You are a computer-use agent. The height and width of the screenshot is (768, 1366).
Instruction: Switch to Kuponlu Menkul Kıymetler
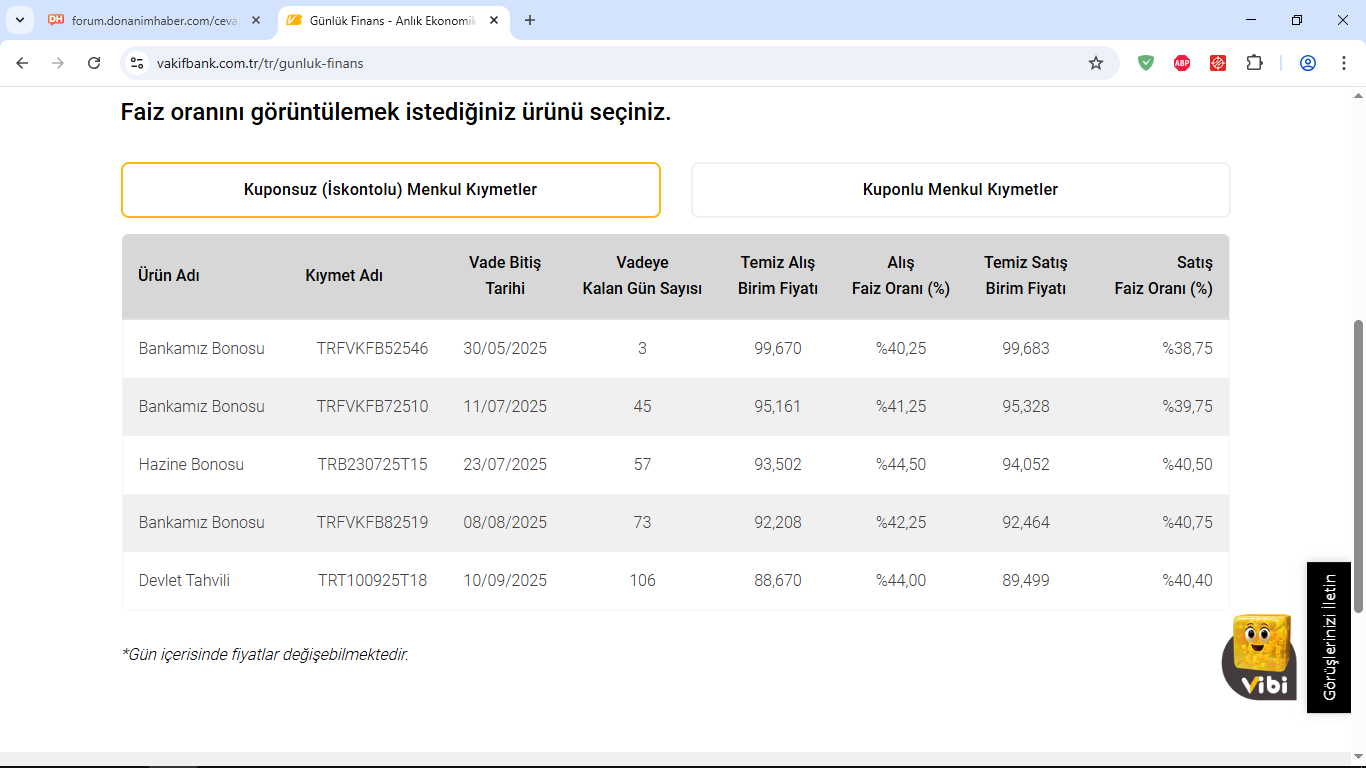pyautogui.click(x=960, y=190)
